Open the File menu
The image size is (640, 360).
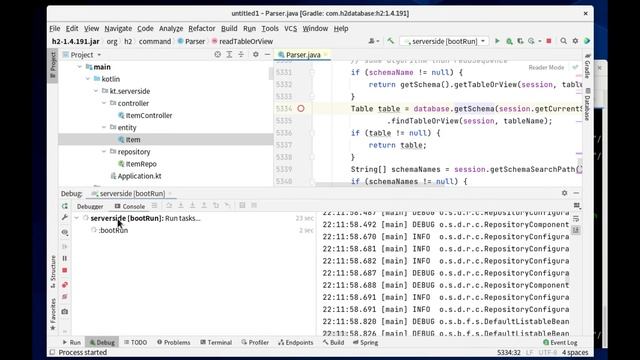pyautogui.click(x=55, y=28)
